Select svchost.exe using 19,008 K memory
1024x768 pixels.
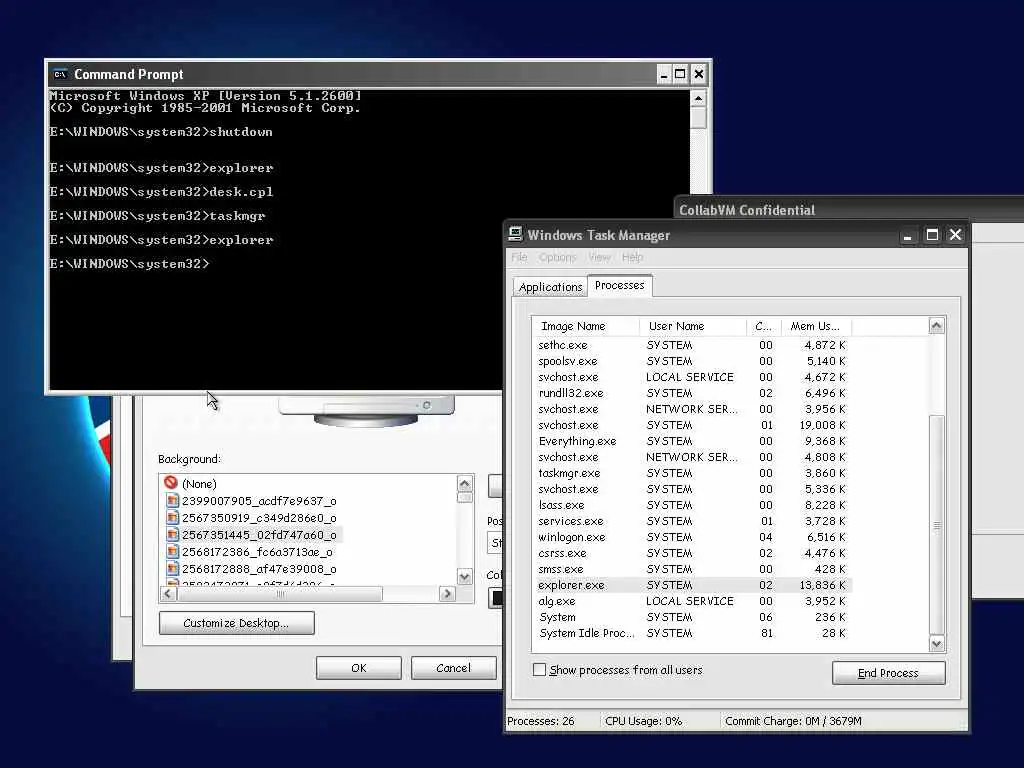692,425
